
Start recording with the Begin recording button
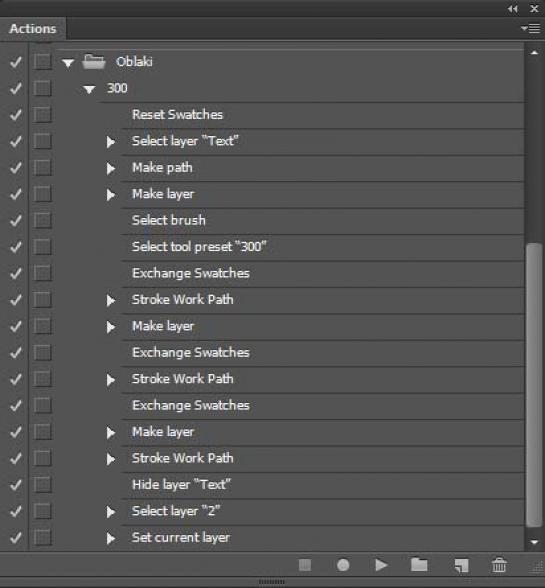tap(343, 565)
